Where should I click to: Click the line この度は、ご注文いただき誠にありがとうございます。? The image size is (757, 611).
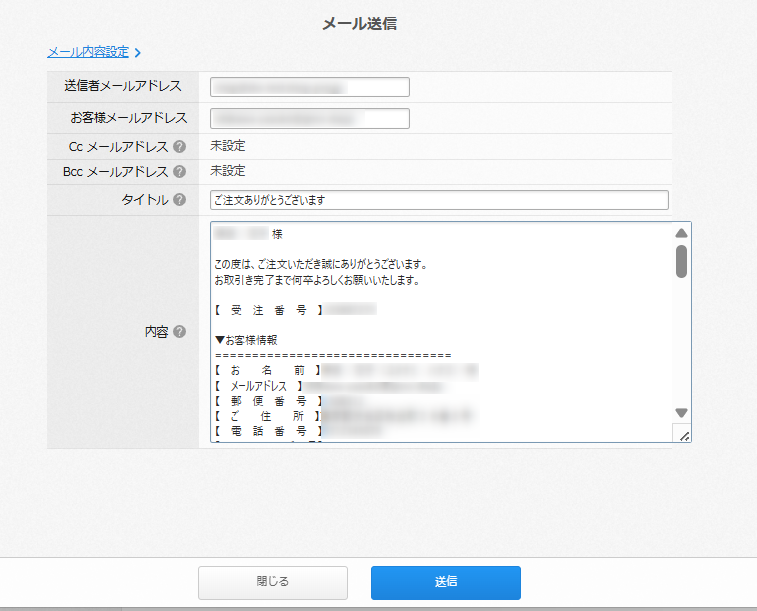pyautogui.click(x=321, y=264)
